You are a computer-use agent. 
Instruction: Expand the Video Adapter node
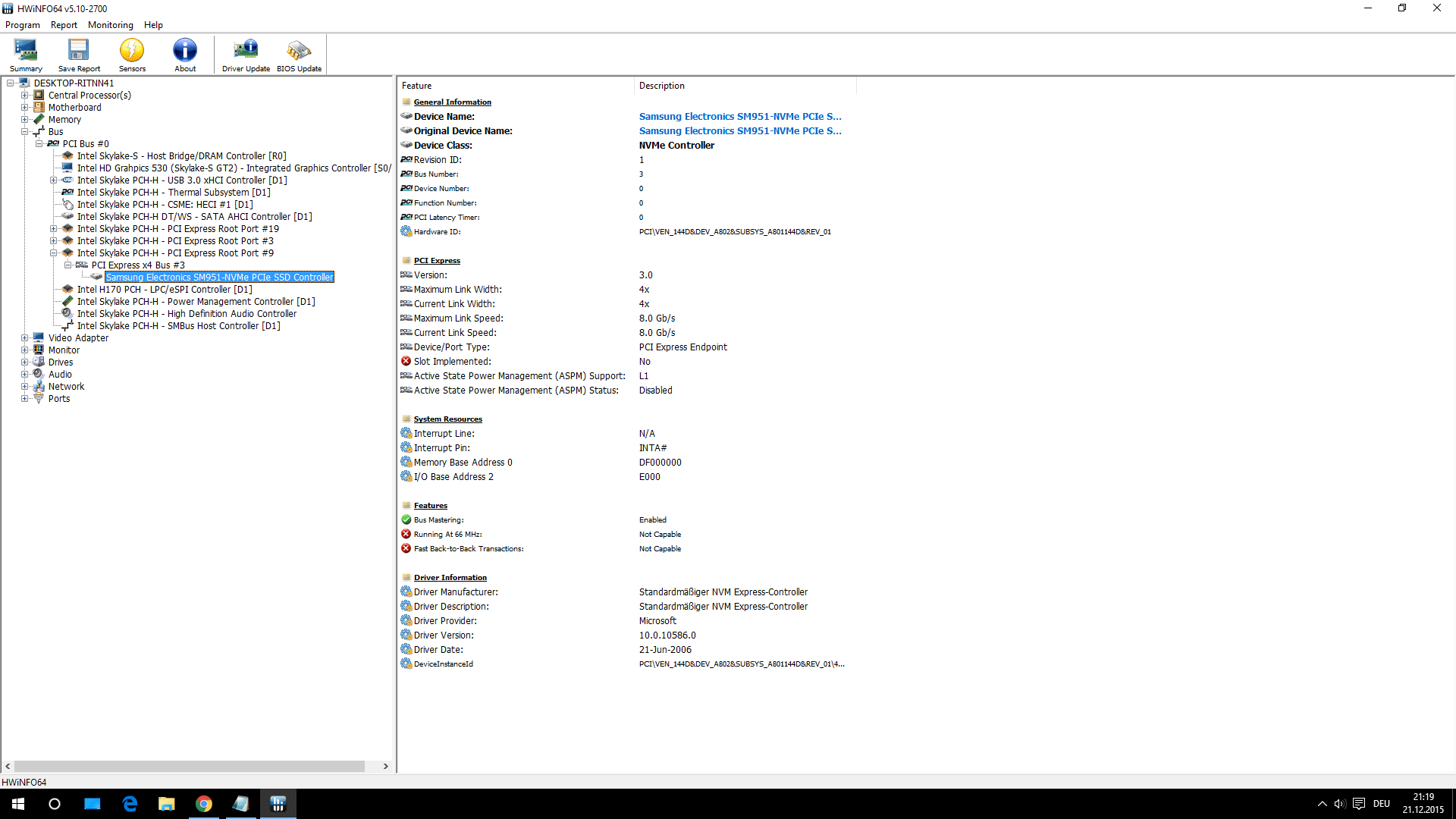pos(25,338)
